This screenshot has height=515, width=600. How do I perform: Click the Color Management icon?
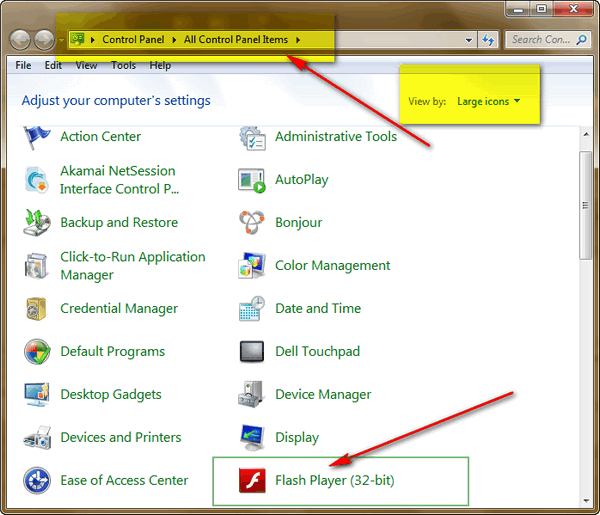252,265
